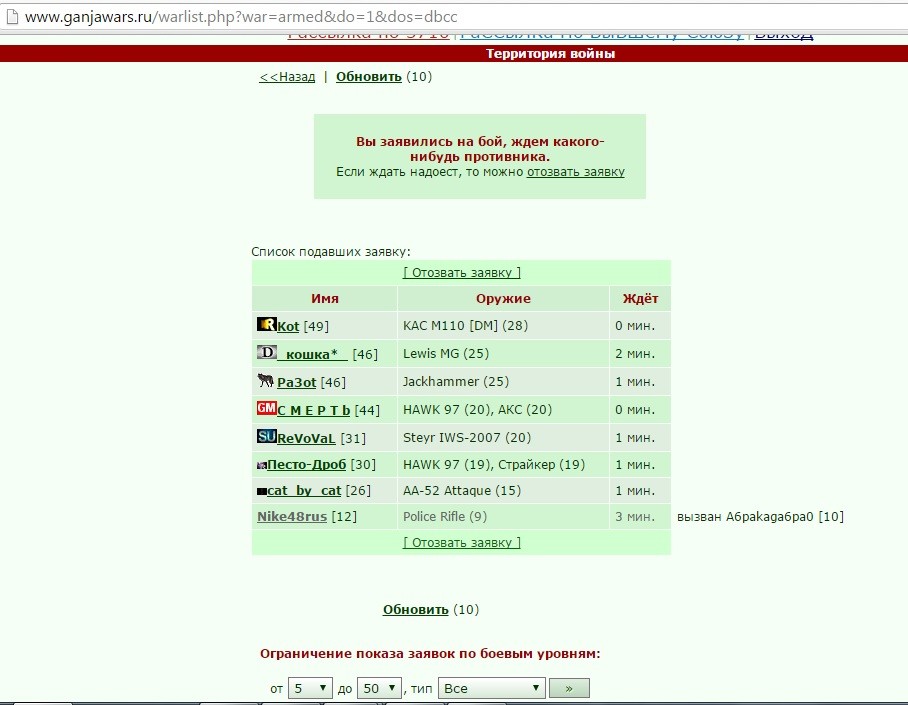Open player кошка* profile link
This screenshot has height=705, width=908.
point(312,354)
